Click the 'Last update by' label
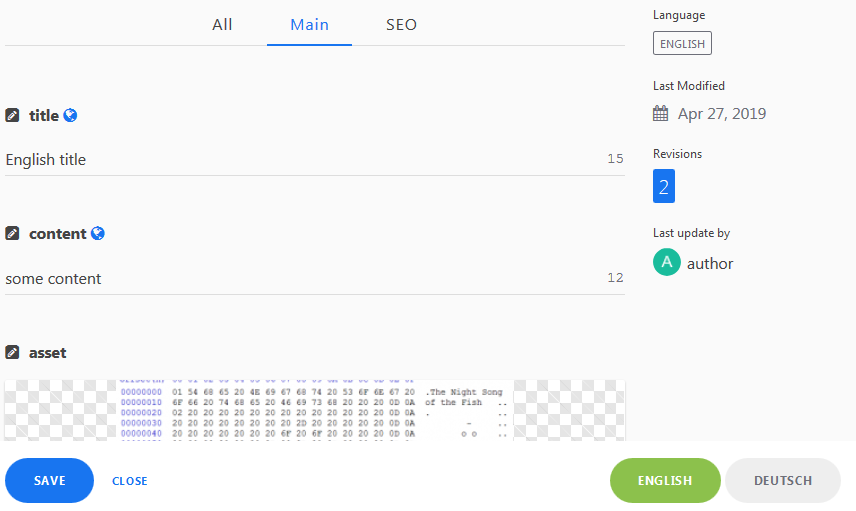Image resolution: width=856 pixels, height=511 pixels. 691,233
